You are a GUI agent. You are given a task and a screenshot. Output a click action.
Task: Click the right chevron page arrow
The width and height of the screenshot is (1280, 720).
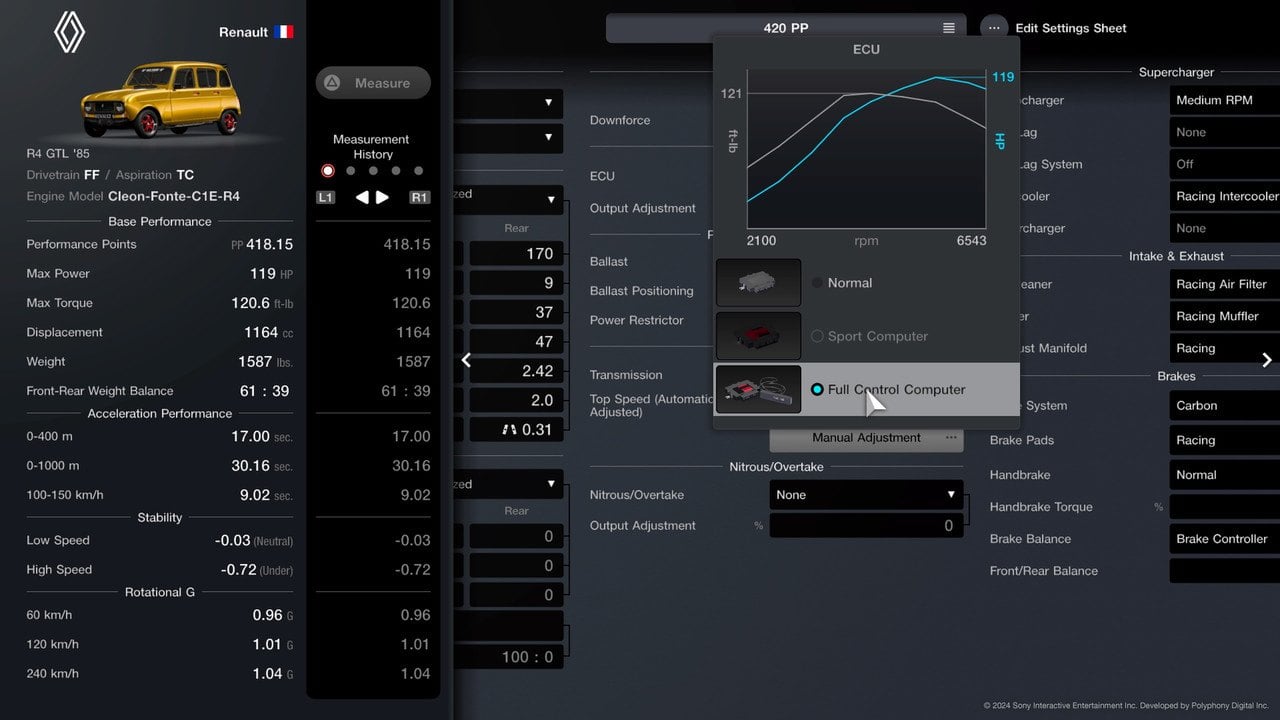tap(1267, 360)
